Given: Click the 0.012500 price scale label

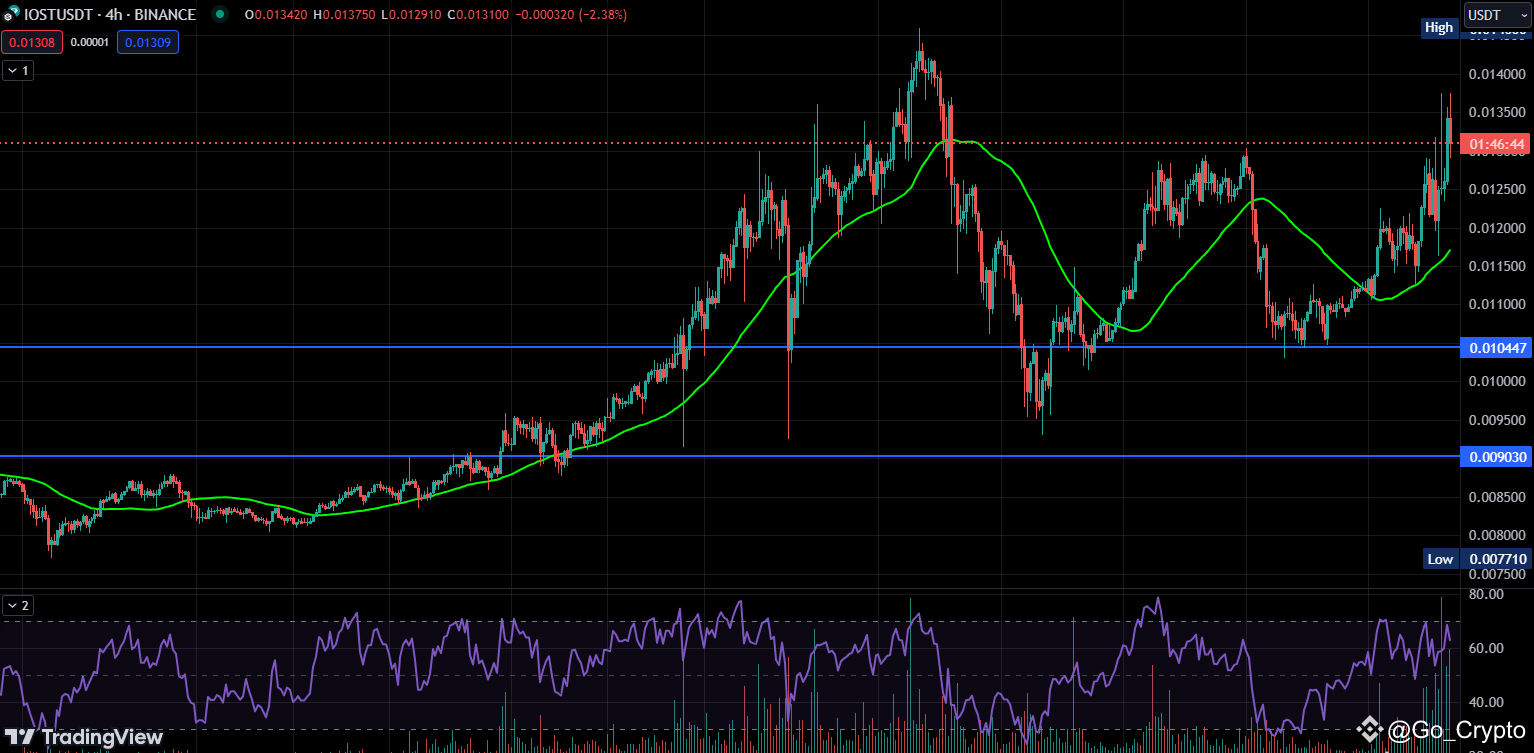Looking at the screenshot, I should click(1495, 189).
